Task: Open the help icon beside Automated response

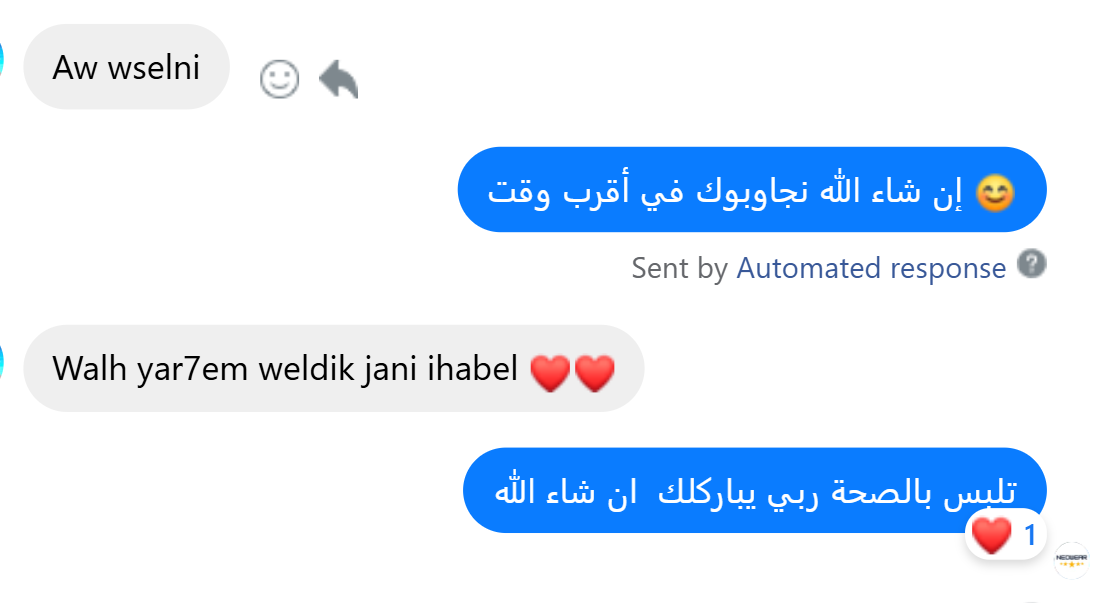Action: [1032, 264]
